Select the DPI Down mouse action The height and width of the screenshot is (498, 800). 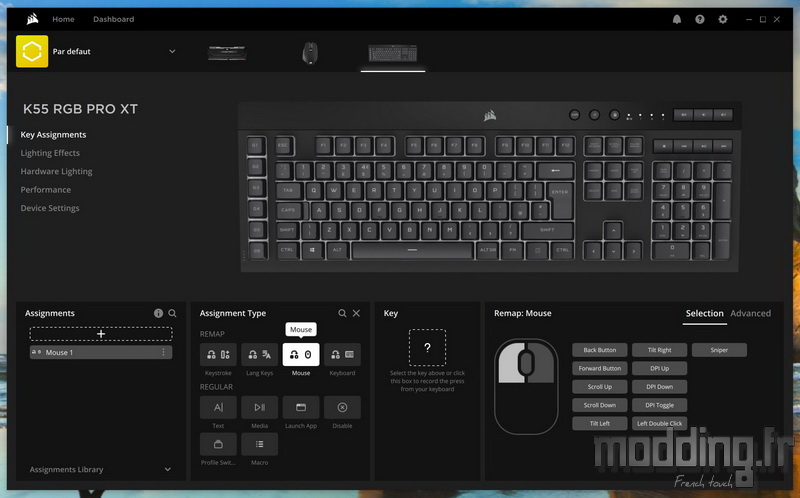(659, 387)
